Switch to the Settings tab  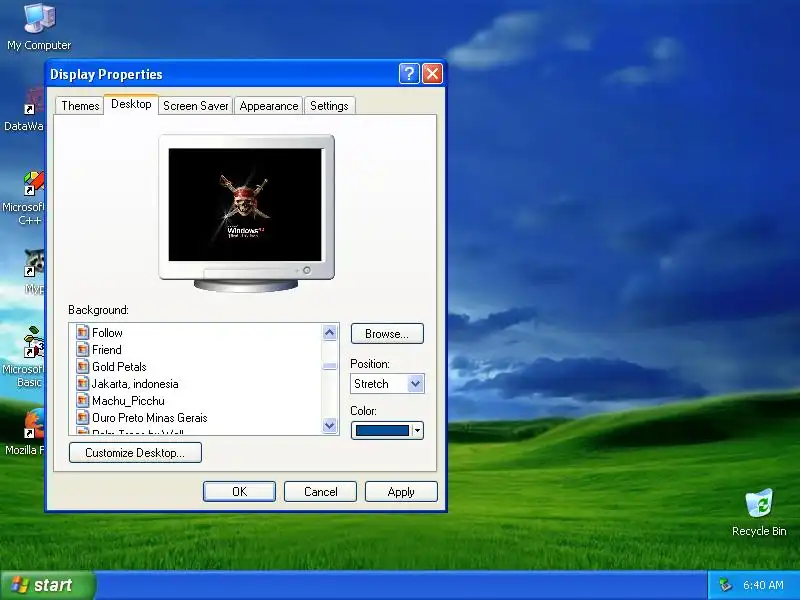(329, 106)
